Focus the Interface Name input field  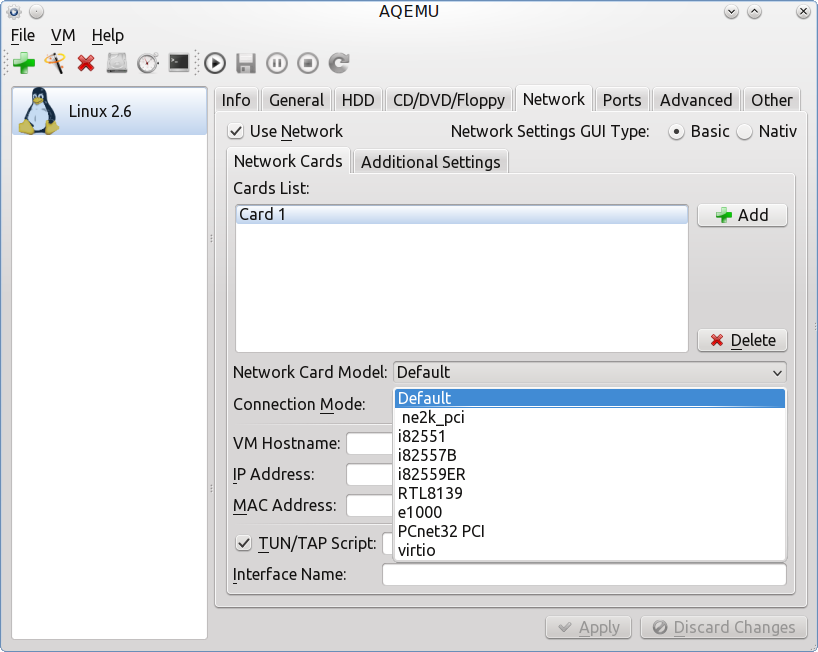tap(584, 574)
